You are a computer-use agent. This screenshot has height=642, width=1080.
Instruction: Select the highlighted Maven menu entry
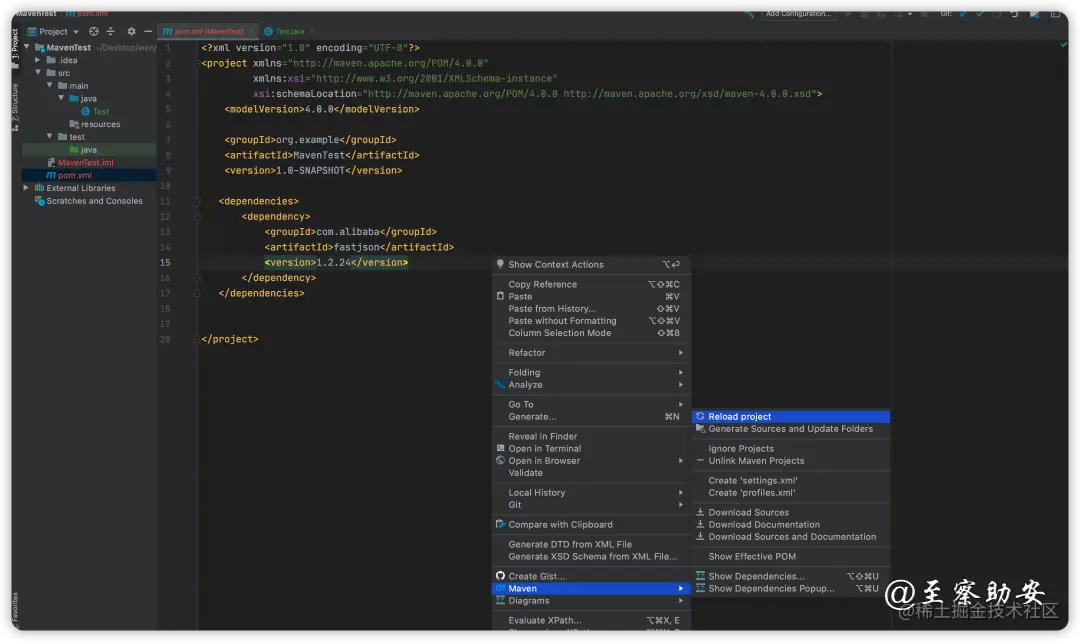tap(591, 589)
